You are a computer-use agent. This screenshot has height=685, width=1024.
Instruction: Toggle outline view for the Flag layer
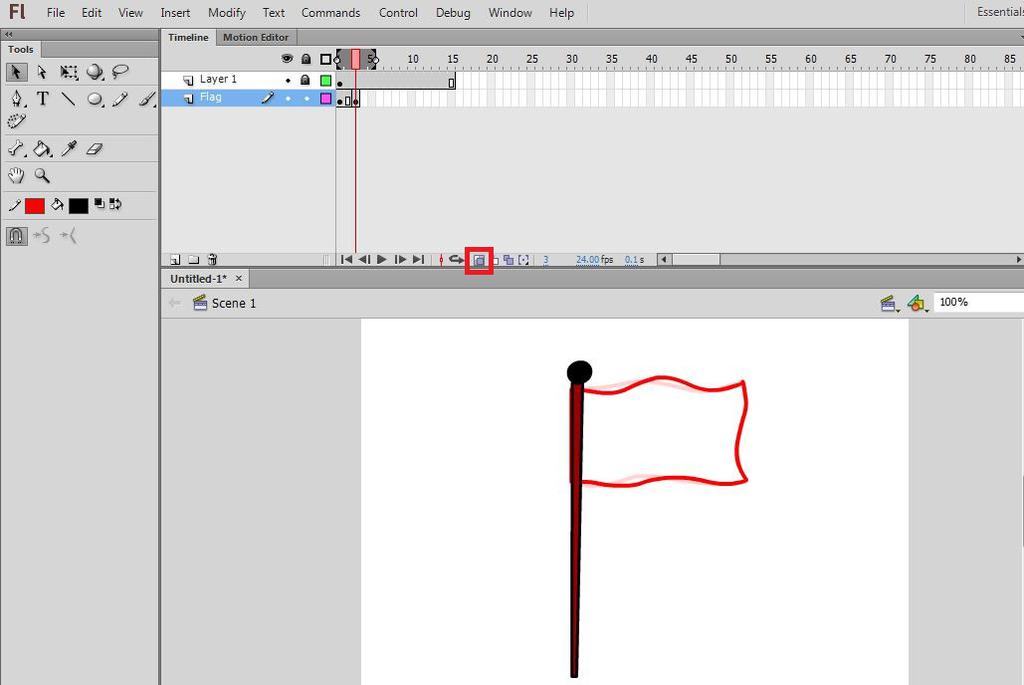325,99
